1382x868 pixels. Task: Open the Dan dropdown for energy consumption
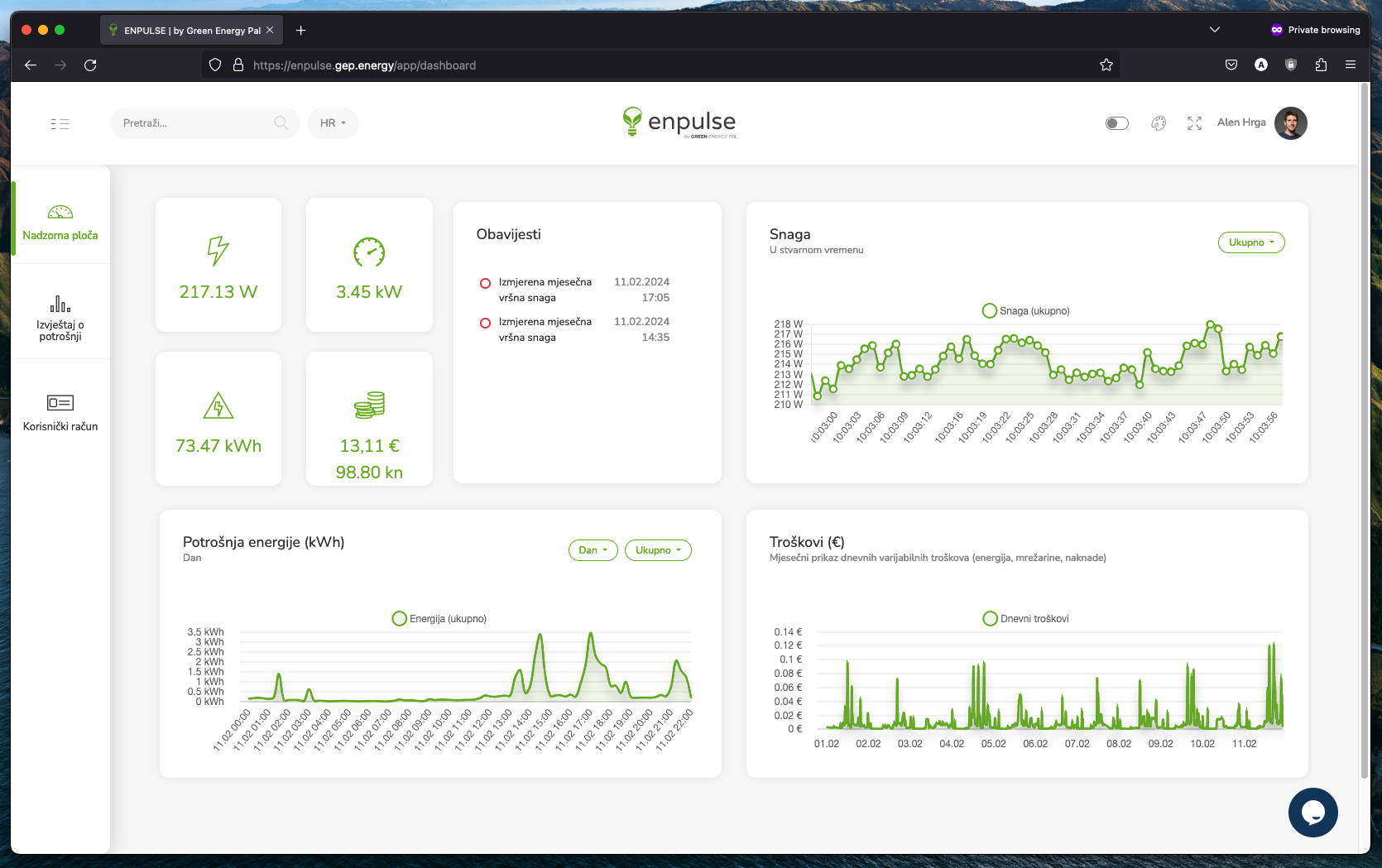592,549
